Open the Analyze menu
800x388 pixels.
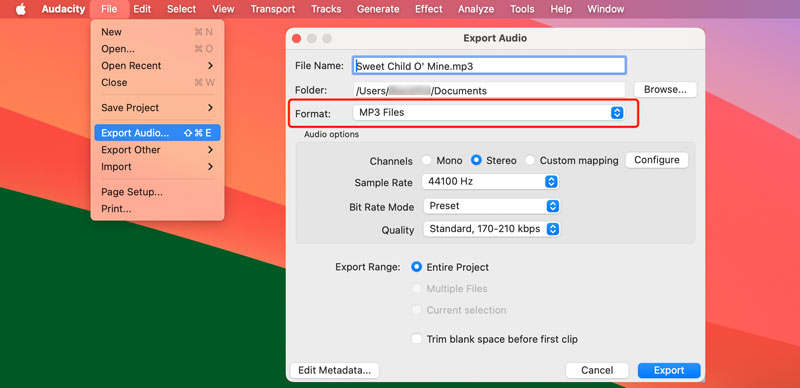476,9
